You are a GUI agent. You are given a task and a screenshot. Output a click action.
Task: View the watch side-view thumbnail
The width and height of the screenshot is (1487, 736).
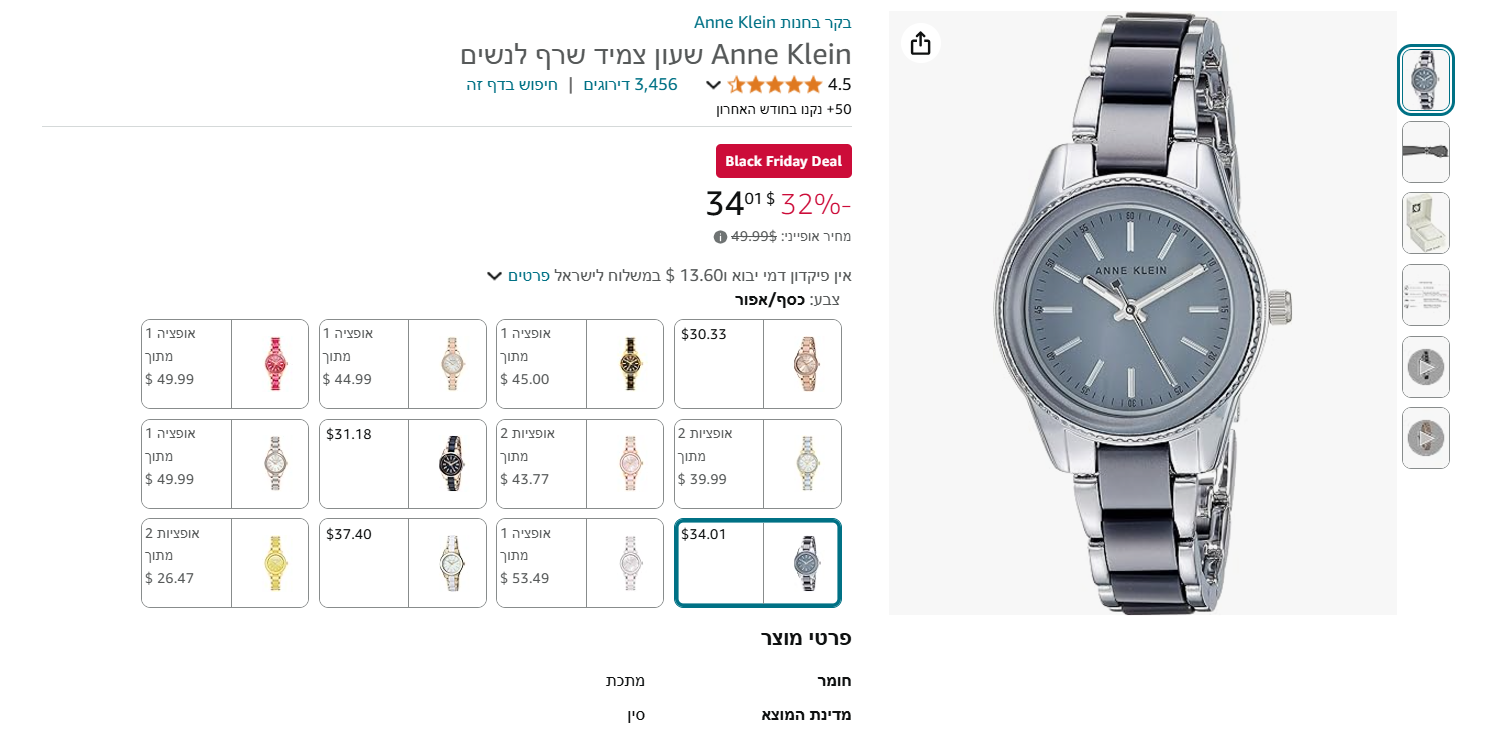(x=1425, y=152)
